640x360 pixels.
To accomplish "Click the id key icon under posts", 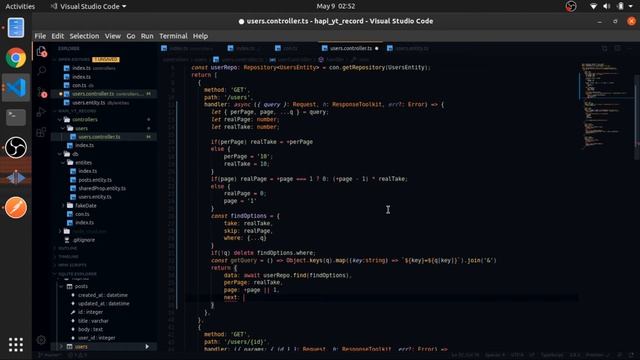I will (x=73, y=312).
